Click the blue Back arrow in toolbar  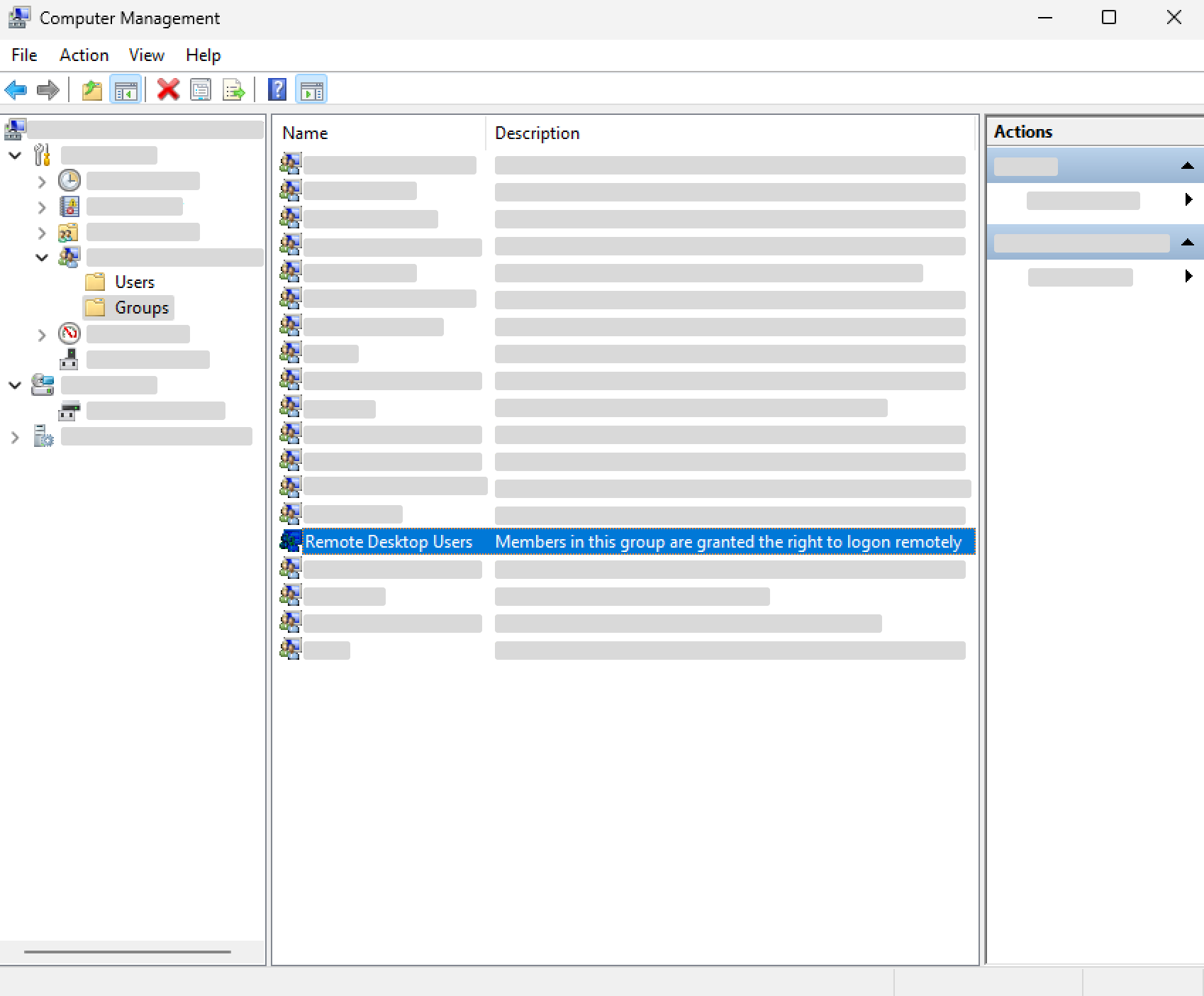[16, 90]
